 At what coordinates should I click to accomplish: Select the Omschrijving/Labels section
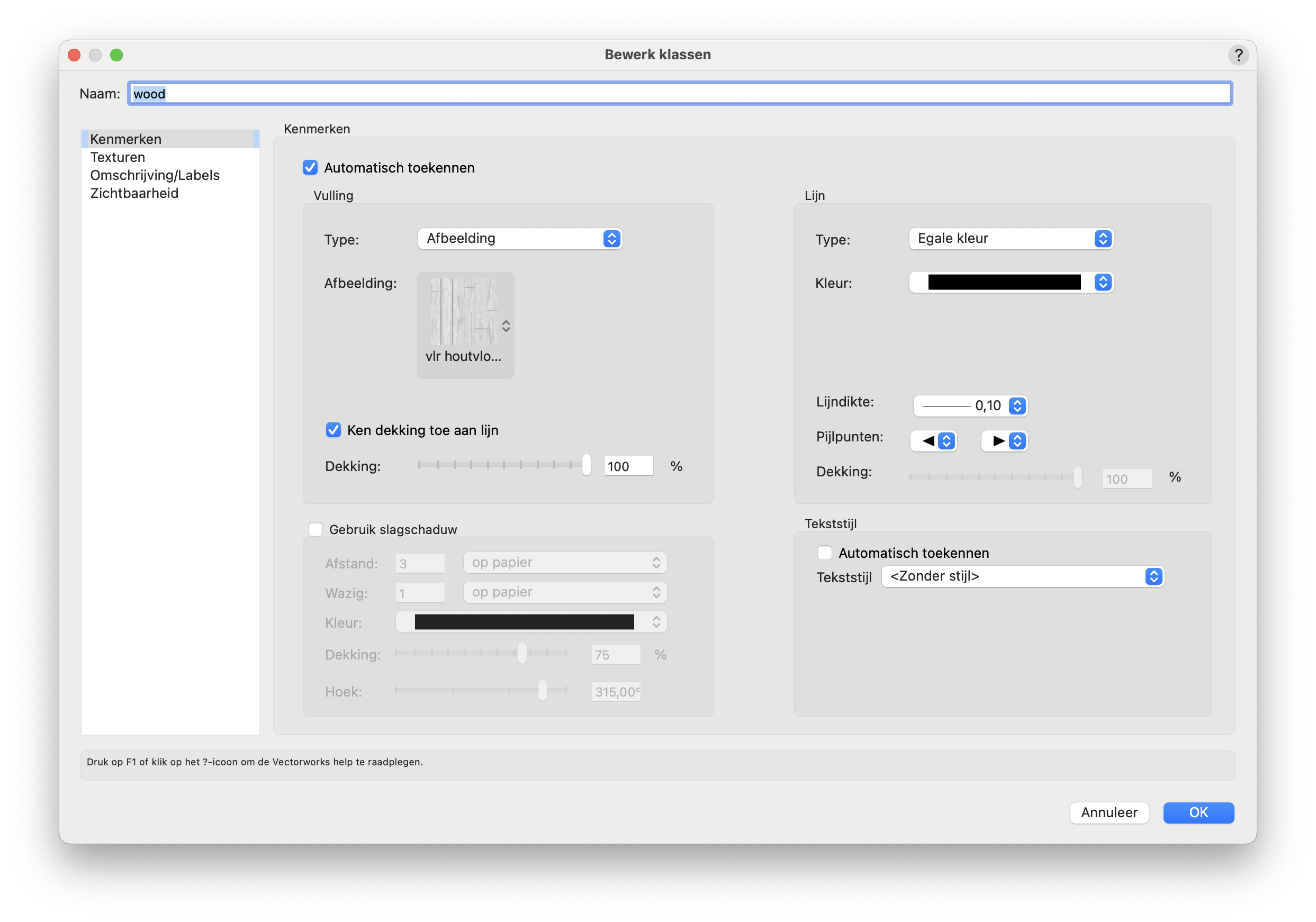pyautogui.click(x=155, y=175)
